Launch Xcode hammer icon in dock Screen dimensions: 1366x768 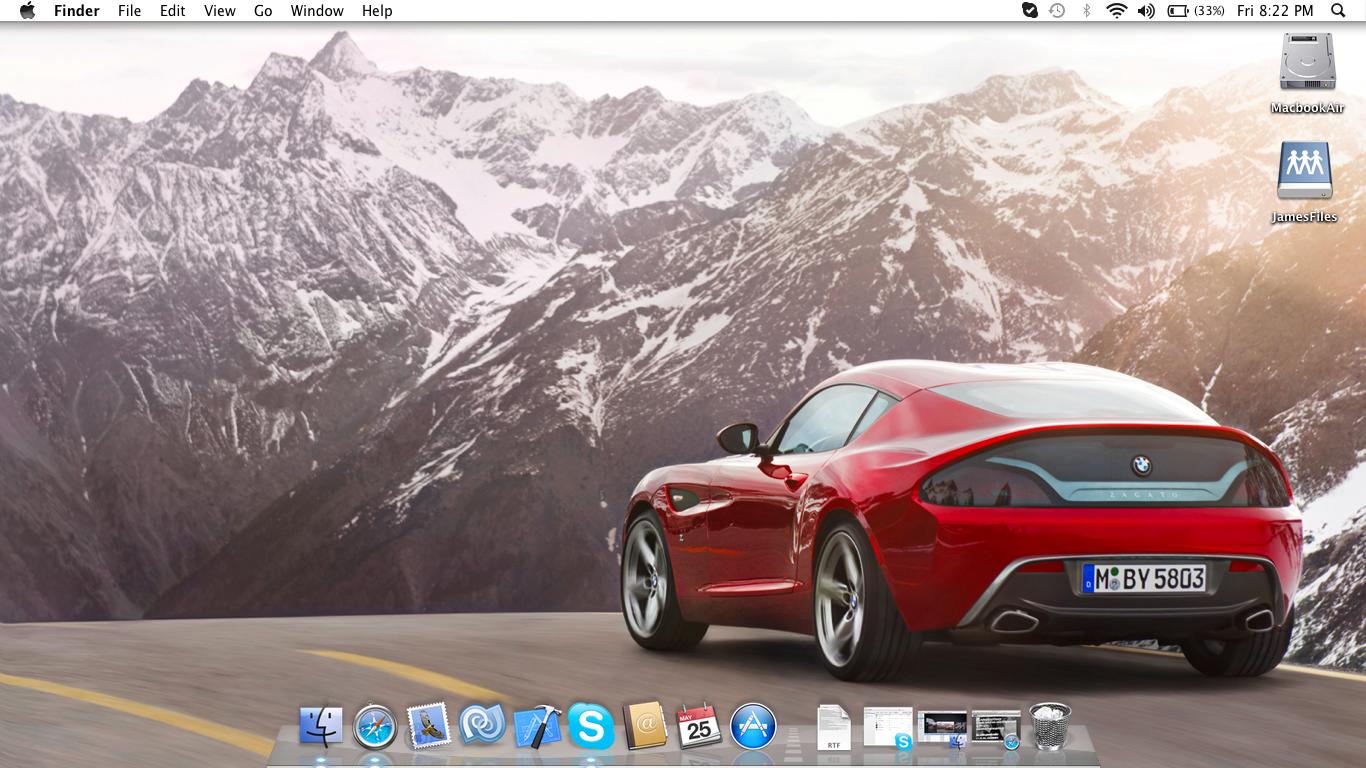point(537,727)
